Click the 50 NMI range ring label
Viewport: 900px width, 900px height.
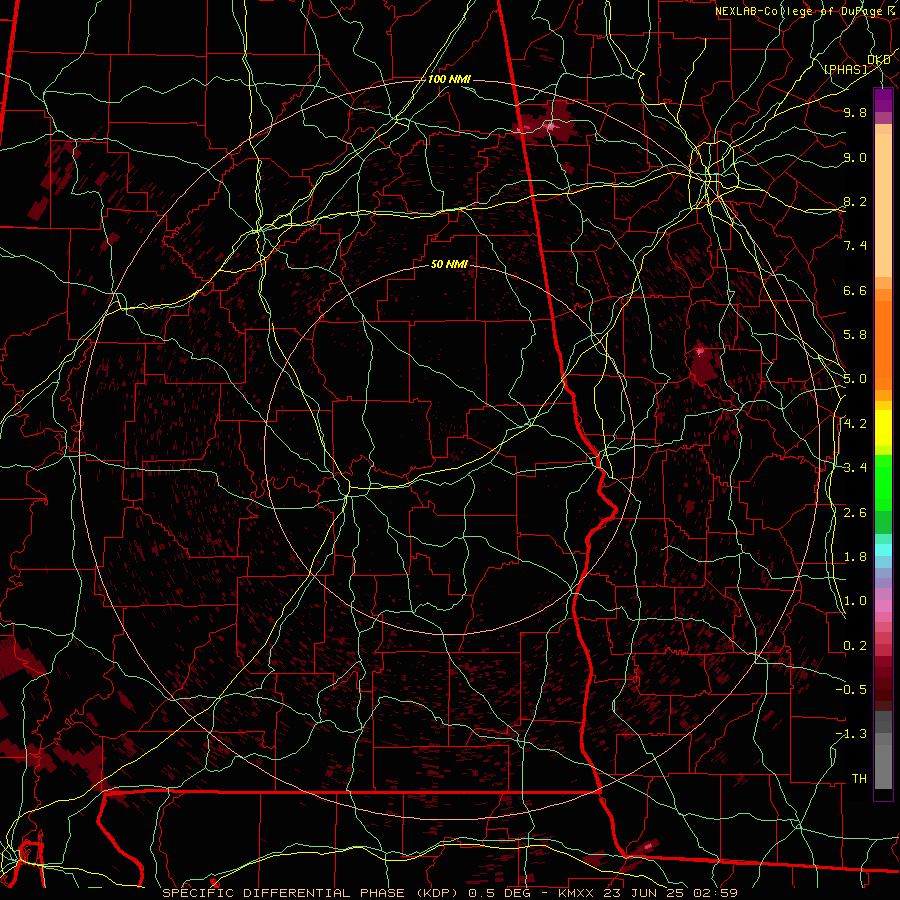pos(449,264)
